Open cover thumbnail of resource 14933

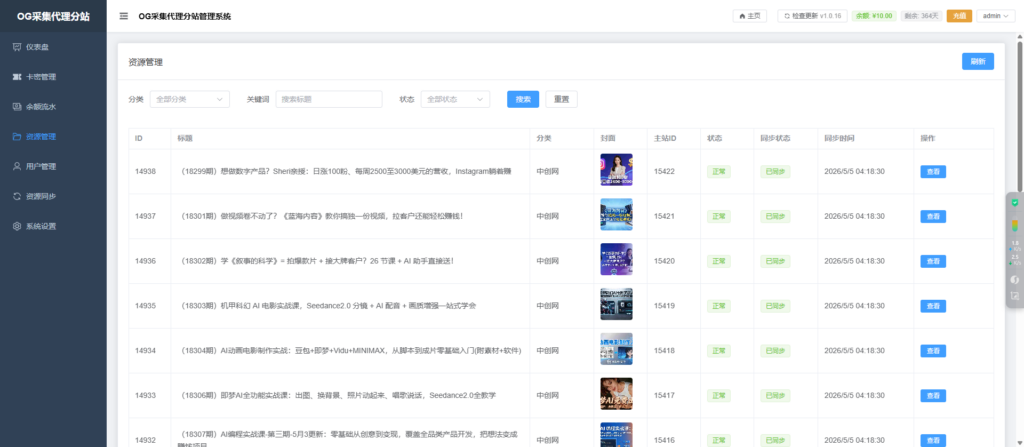[x=616, y=394]
